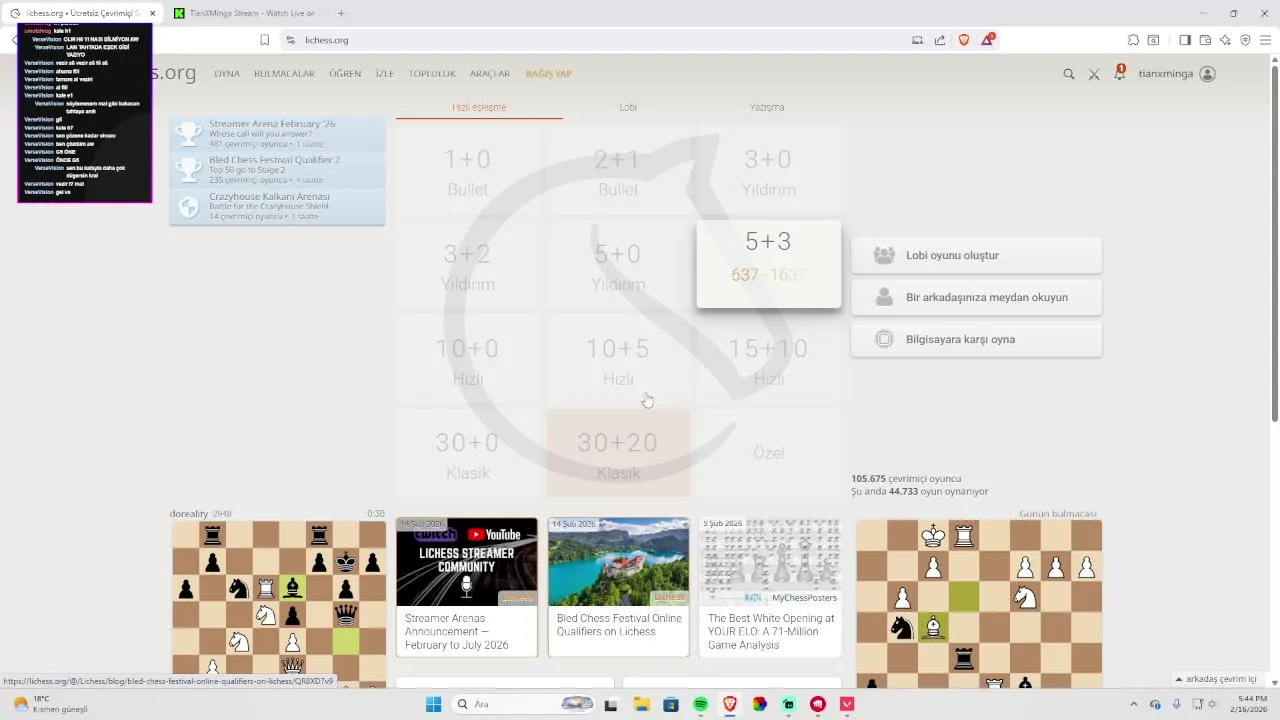
Task: Click the tianxminga profile avatar icon
Action: pos(1207,74)
